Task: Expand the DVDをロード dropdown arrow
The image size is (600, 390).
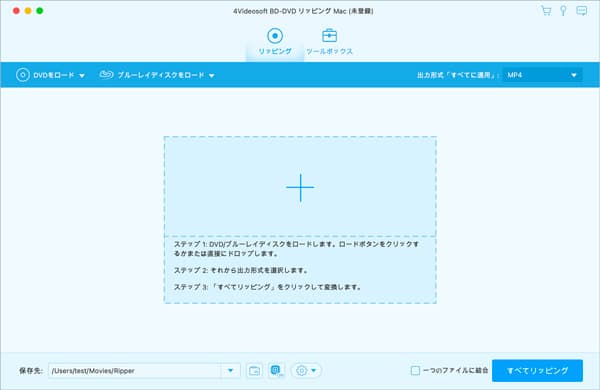Action: tap(82, 76)
